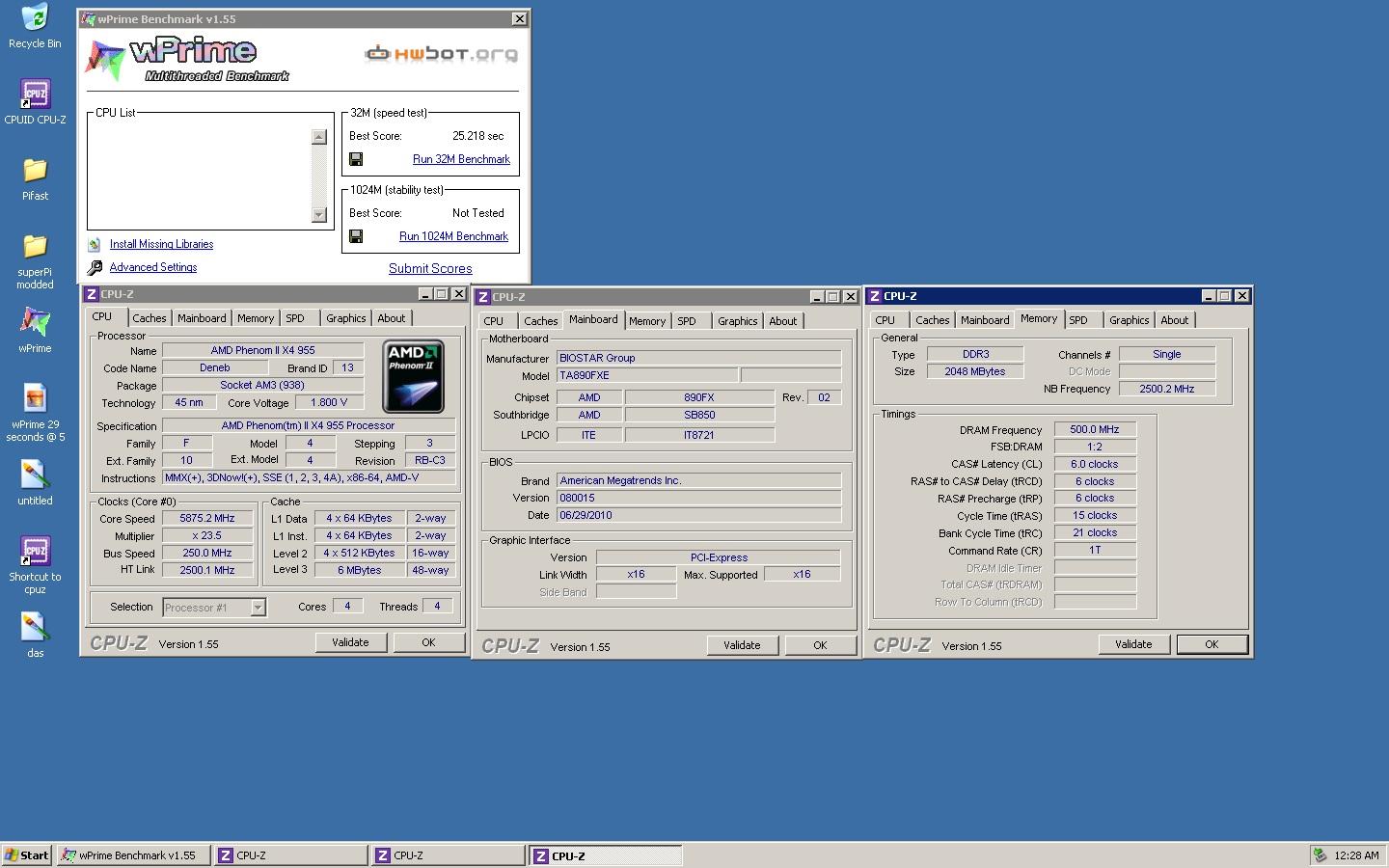
Task: Click the Core Speed 5875.2 MHz value
Action: [207, 518]
